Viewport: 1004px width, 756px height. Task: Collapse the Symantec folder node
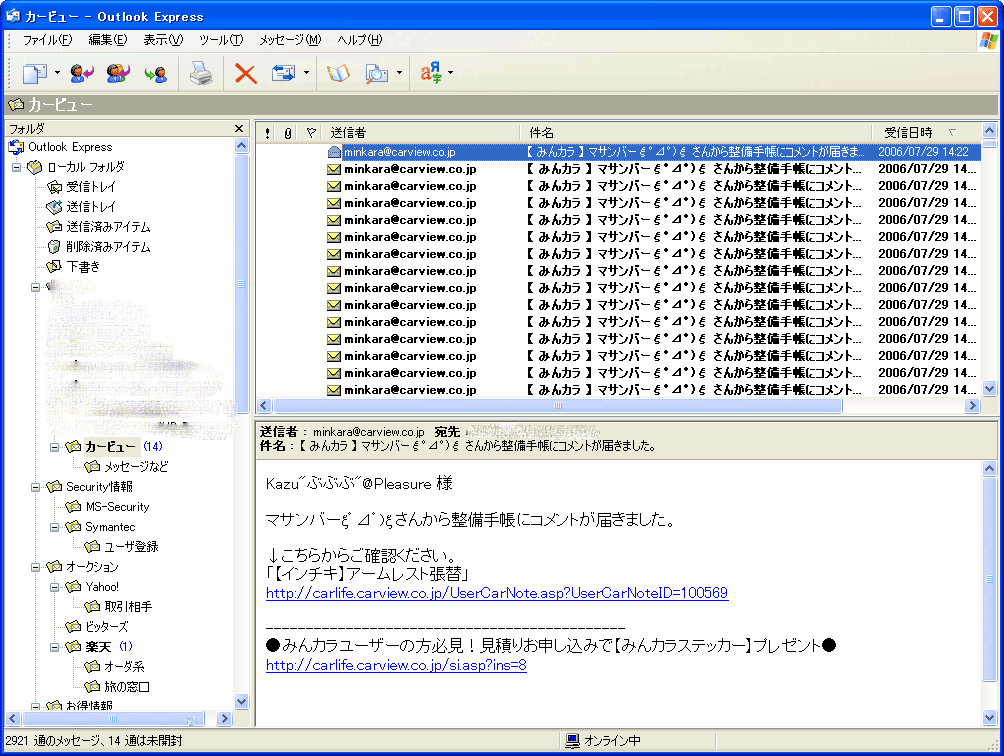(x=54, y=527)
